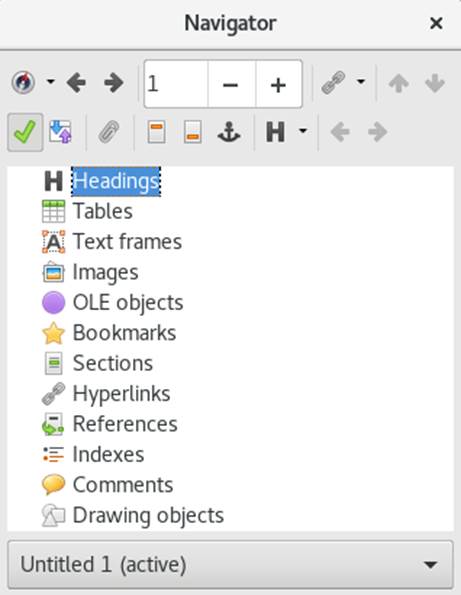Click the Drawing objects shapes icon
The image size is (461, 595).
(x=53, y=515)
